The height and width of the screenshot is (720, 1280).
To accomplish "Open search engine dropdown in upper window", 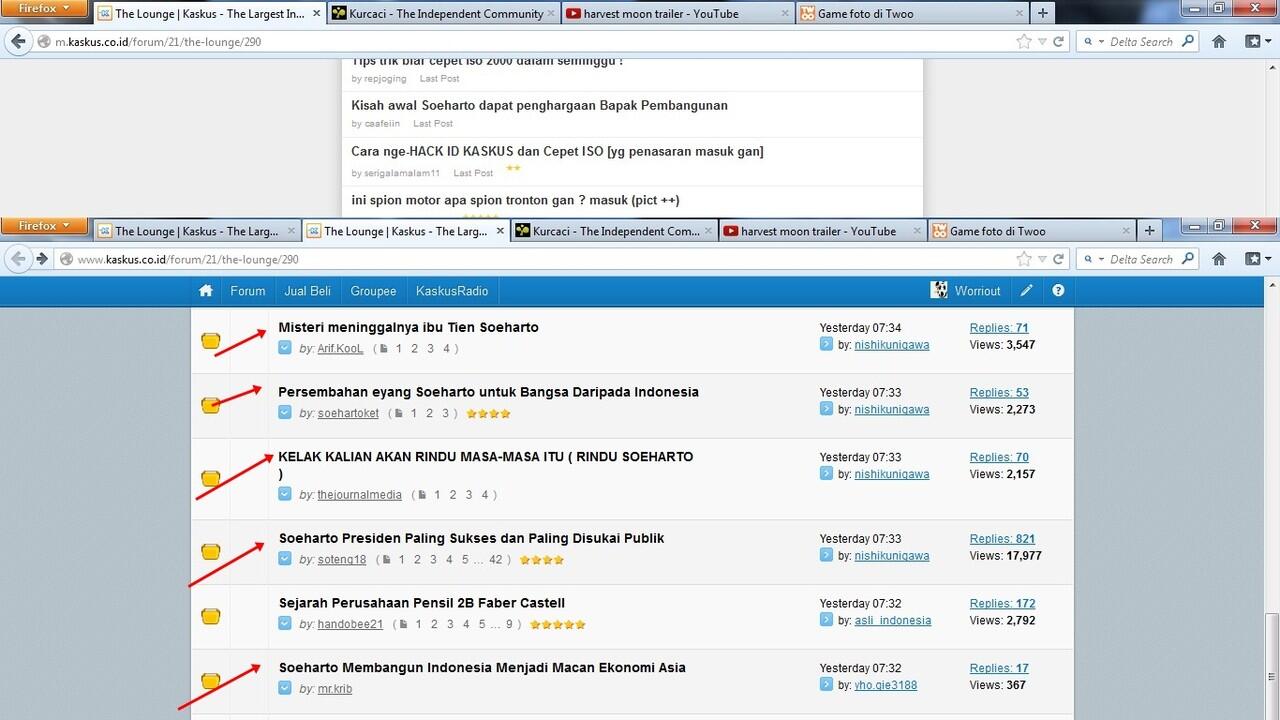I will 1093,42.
